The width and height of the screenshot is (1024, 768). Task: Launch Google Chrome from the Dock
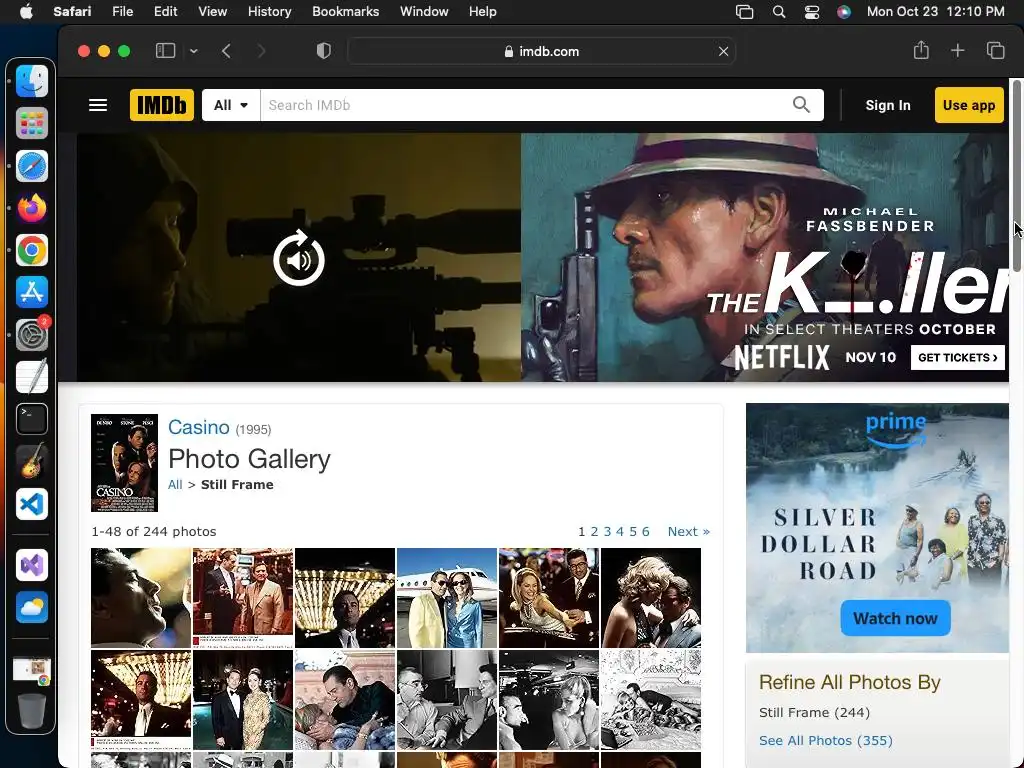[32, 250]
